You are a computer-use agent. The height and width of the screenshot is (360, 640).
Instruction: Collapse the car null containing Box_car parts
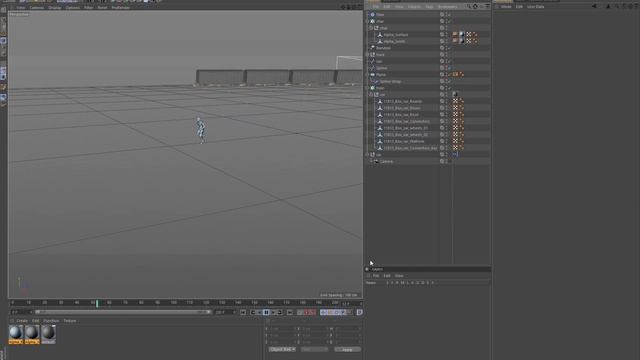coord(371,95)
